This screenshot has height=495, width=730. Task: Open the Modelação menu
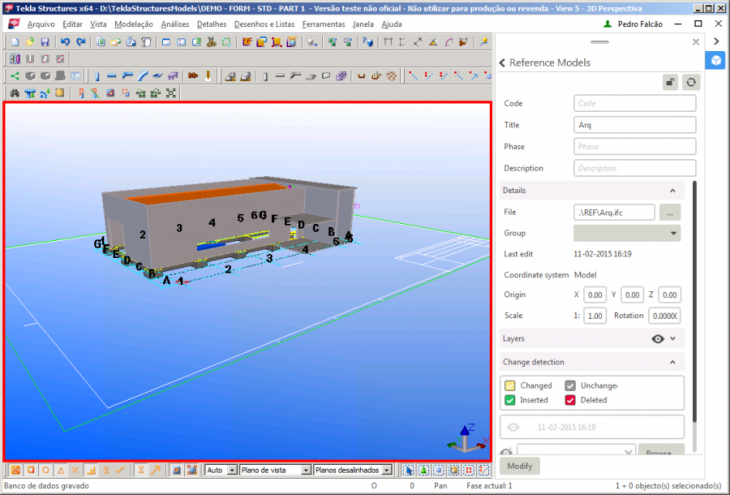click(x=134, y=23)
